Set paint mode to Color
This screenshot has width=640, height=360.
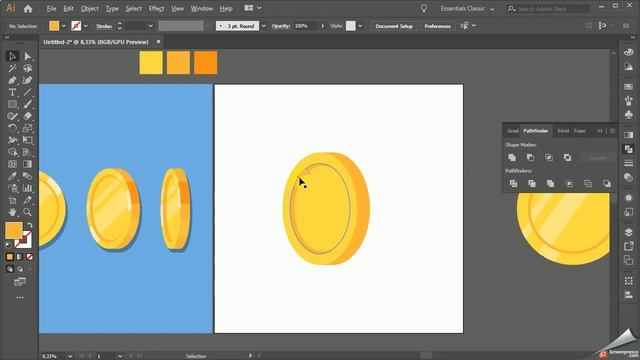click(9, 257)
